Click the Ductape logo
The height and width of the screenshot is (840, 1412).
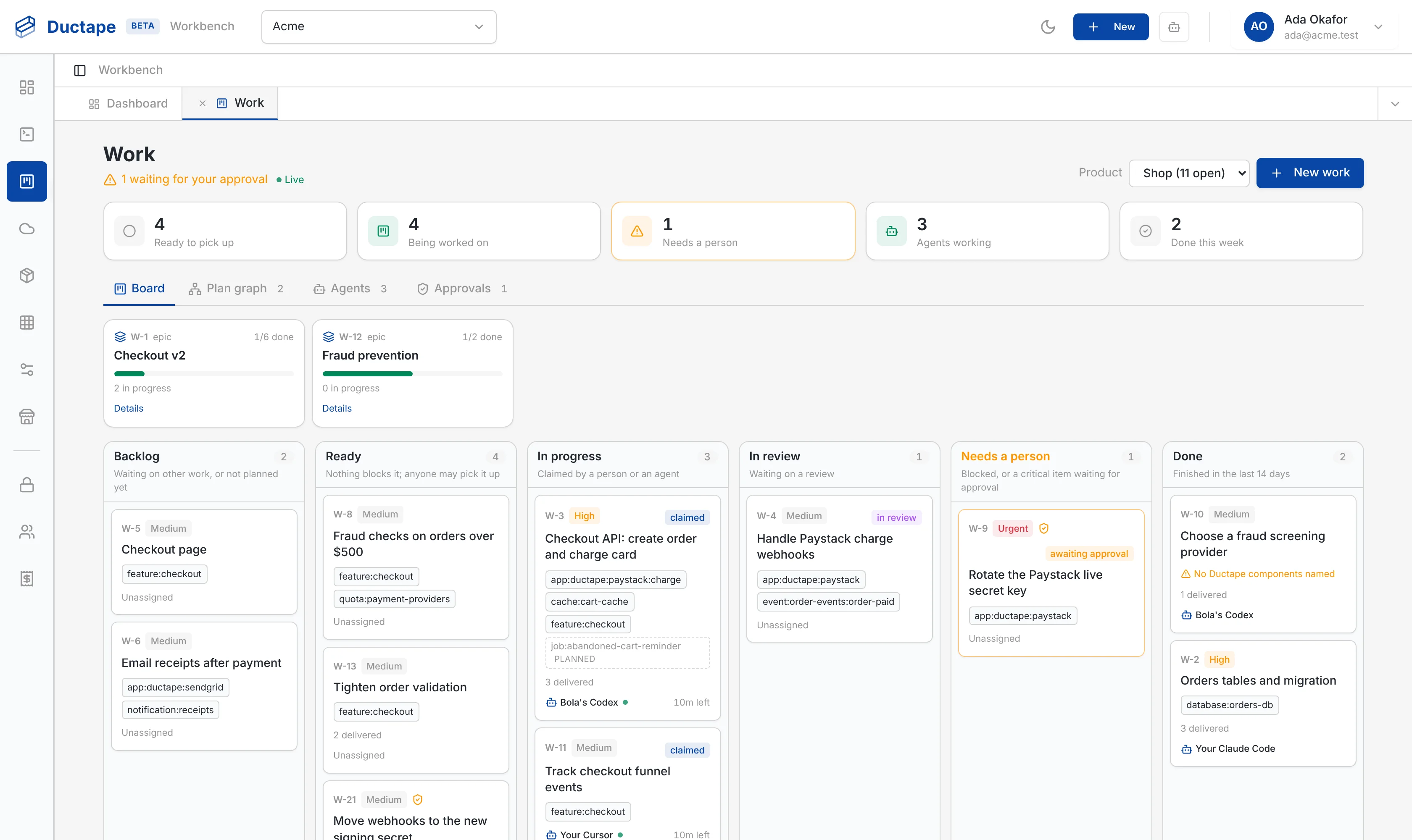[65, 26]
